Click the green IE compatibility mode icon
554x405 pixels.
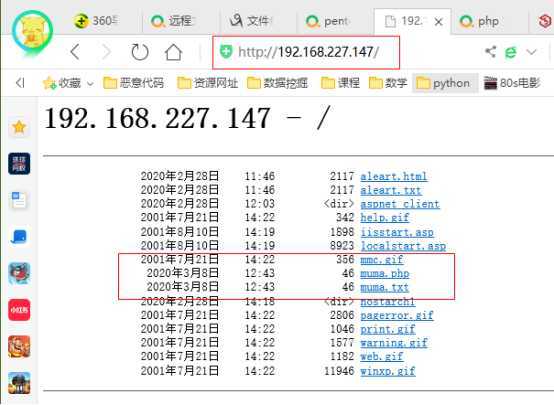point(510,52)
